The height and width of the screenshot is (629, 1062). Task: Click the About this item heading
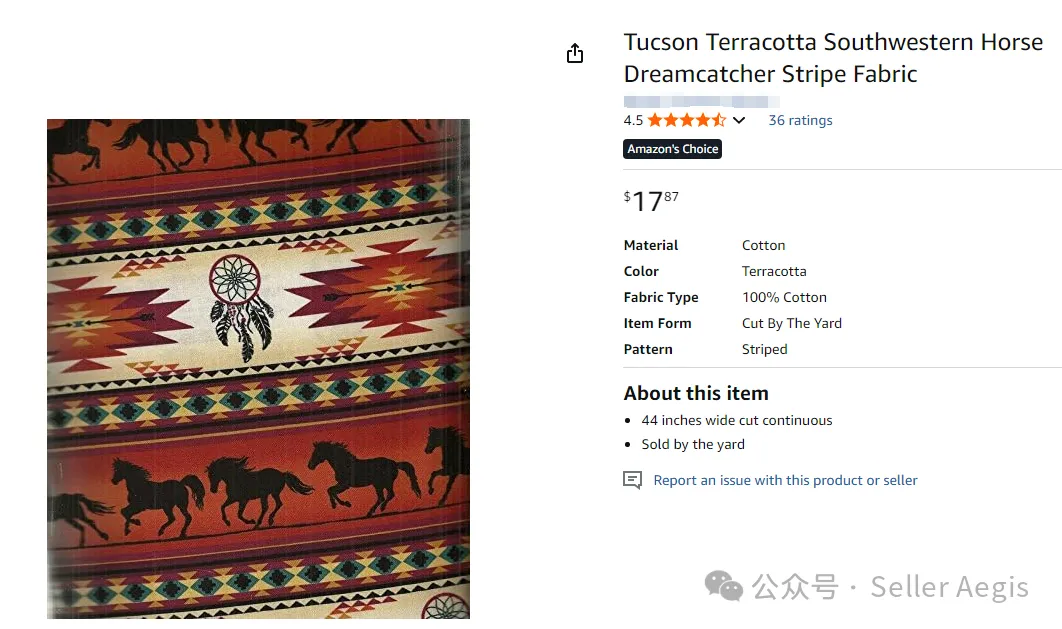(696, 393)
